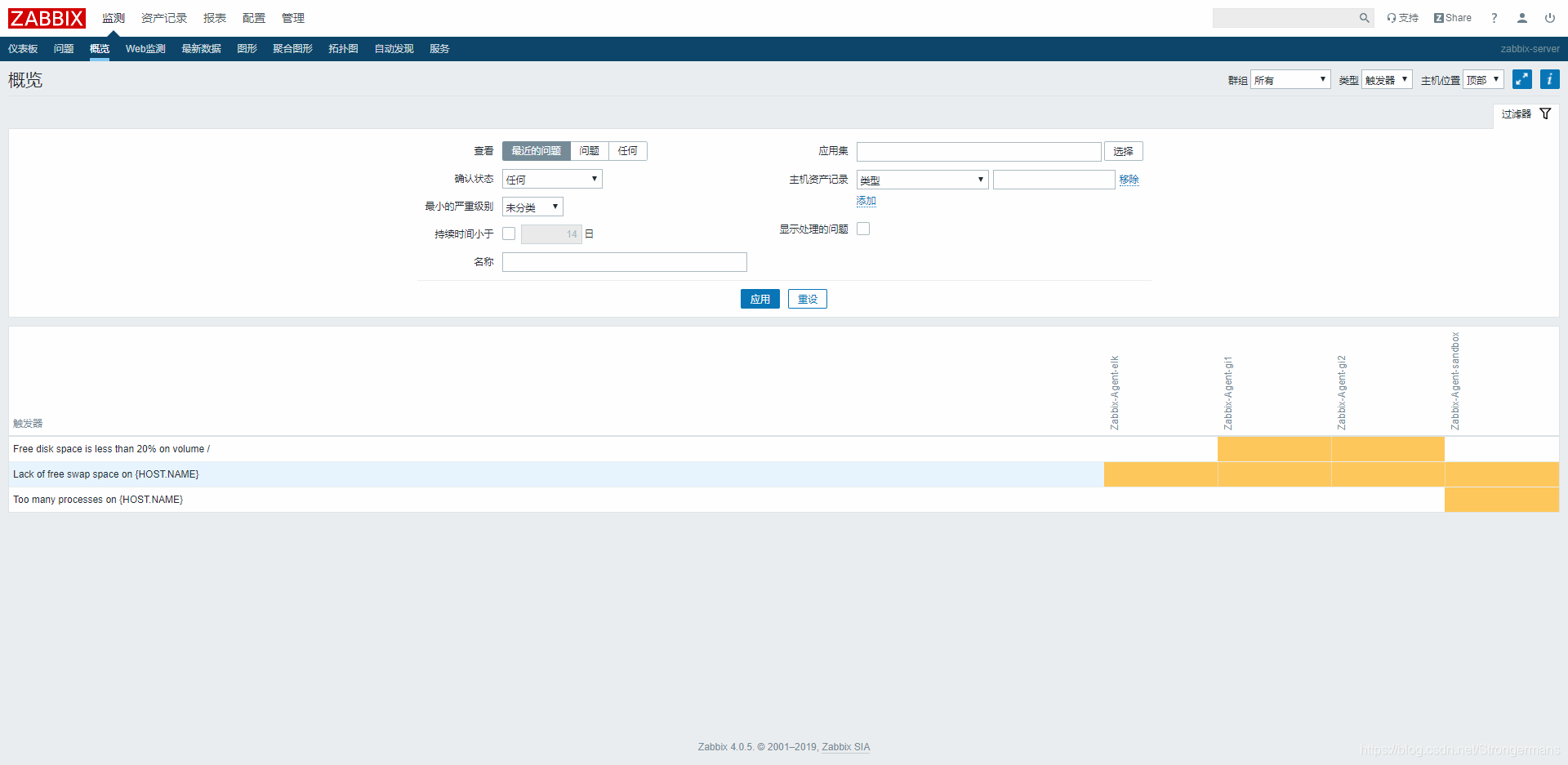1568x765 pixels.
Task: Open the user profile icon
Action: 1522,18
